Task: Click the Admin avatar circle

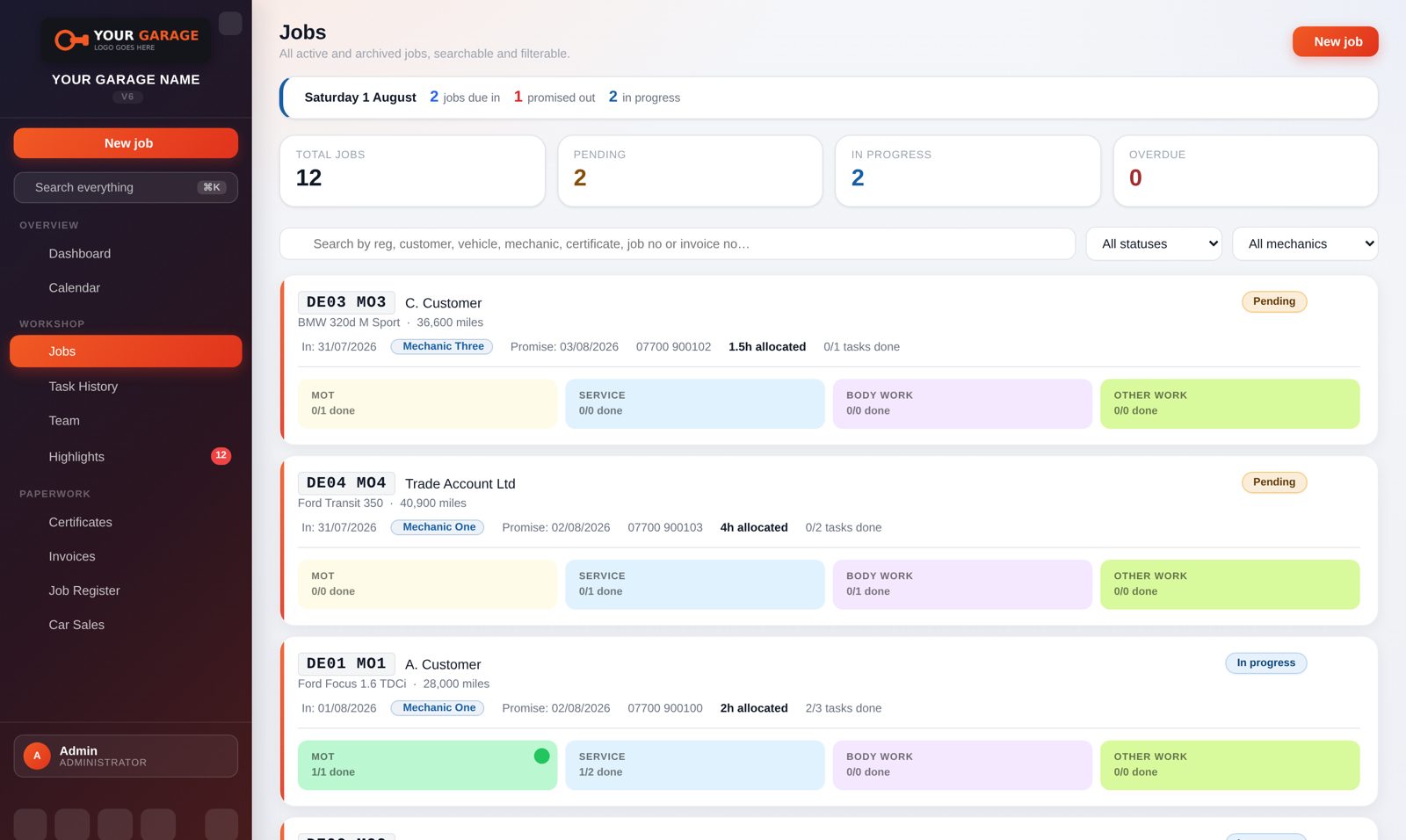Action: click(37, 756)
